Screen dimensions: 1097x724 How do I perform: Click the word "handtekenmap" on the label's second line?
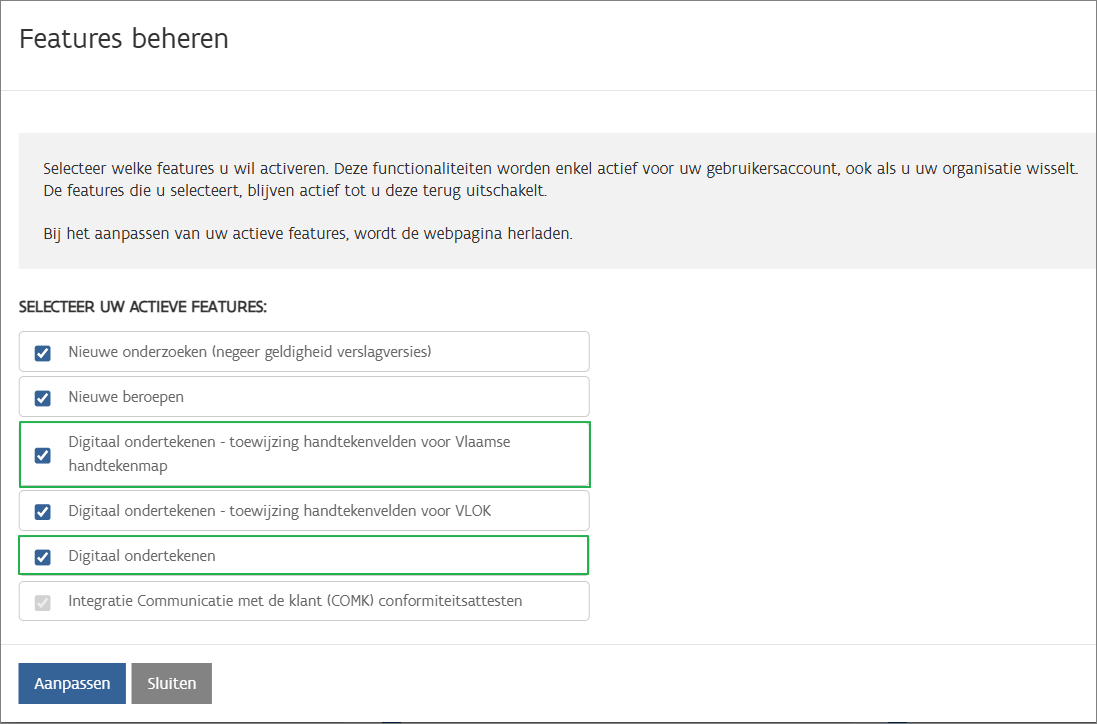coord(118,466)
